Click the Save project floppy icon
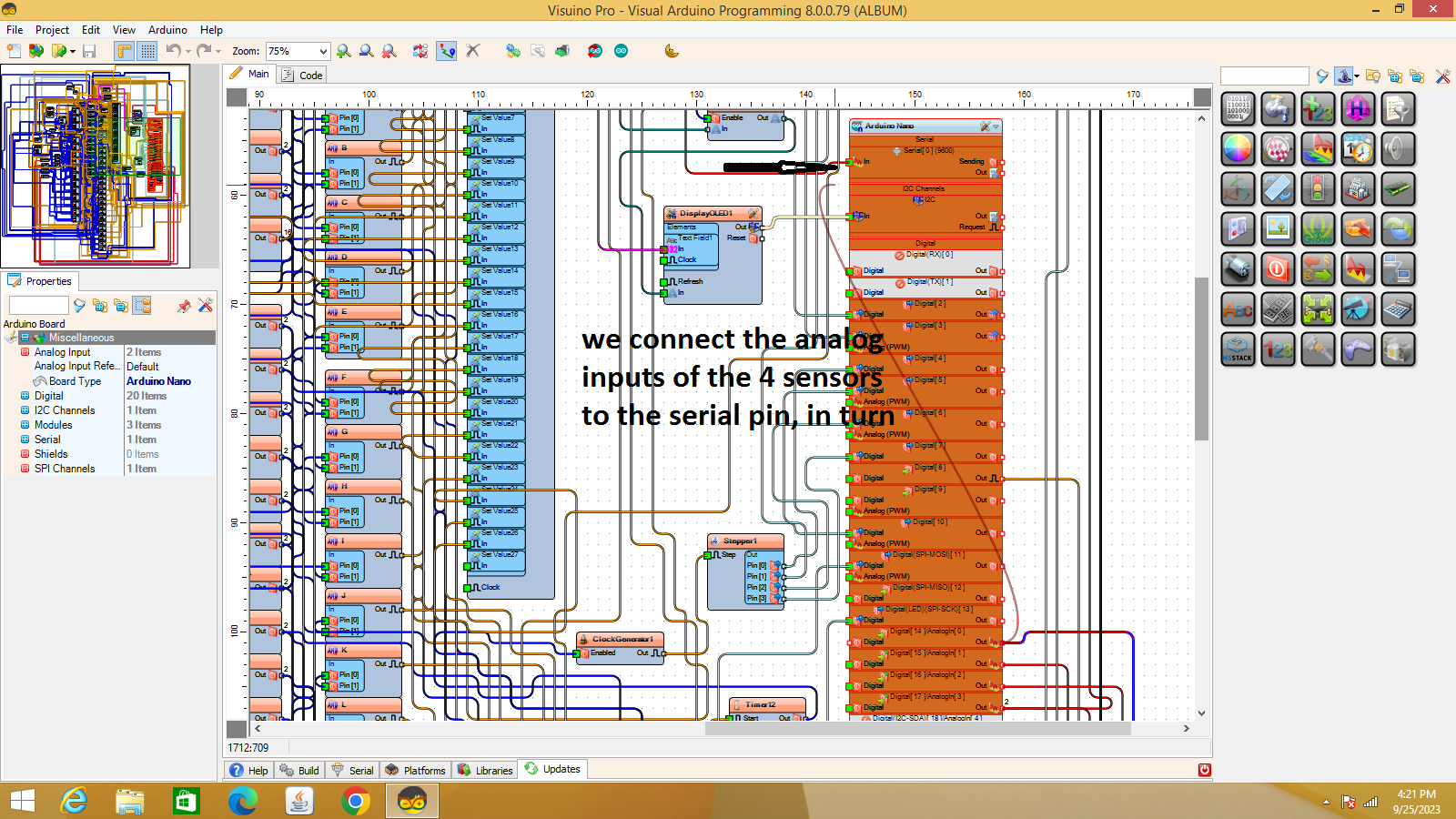 89,51
